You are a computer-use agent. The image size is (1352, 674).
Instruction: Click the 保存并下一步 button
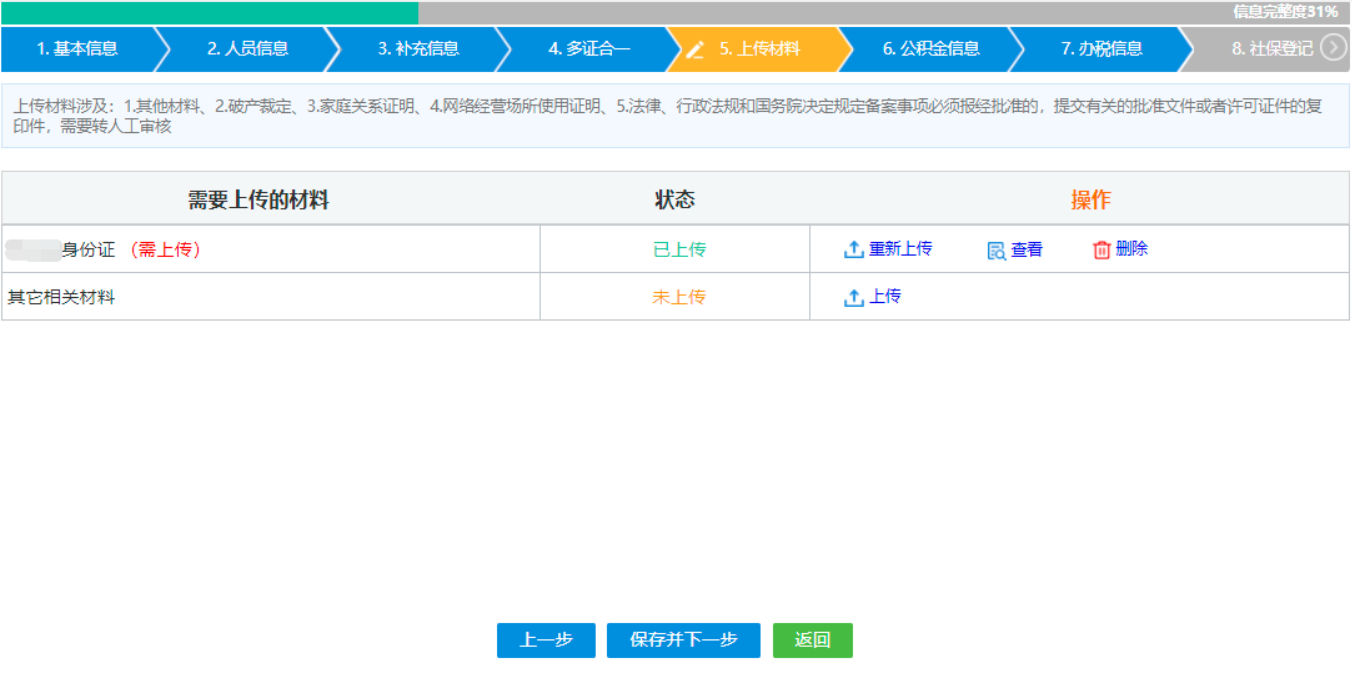coord(683,640)
